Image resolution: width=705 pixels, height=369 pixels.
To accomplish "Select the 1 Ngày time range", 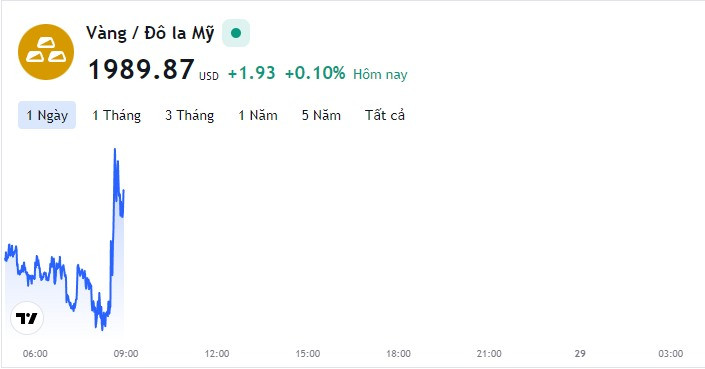I will click(47, 115).
